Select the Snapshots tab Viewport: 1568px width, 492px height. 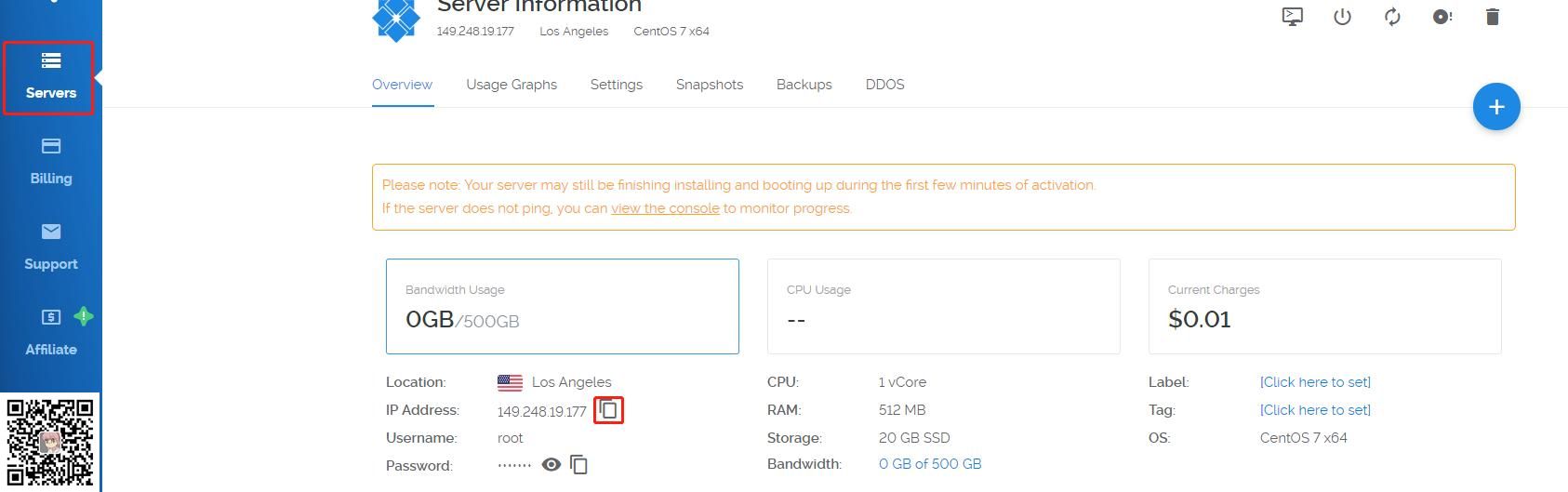[x=709, y=85]
